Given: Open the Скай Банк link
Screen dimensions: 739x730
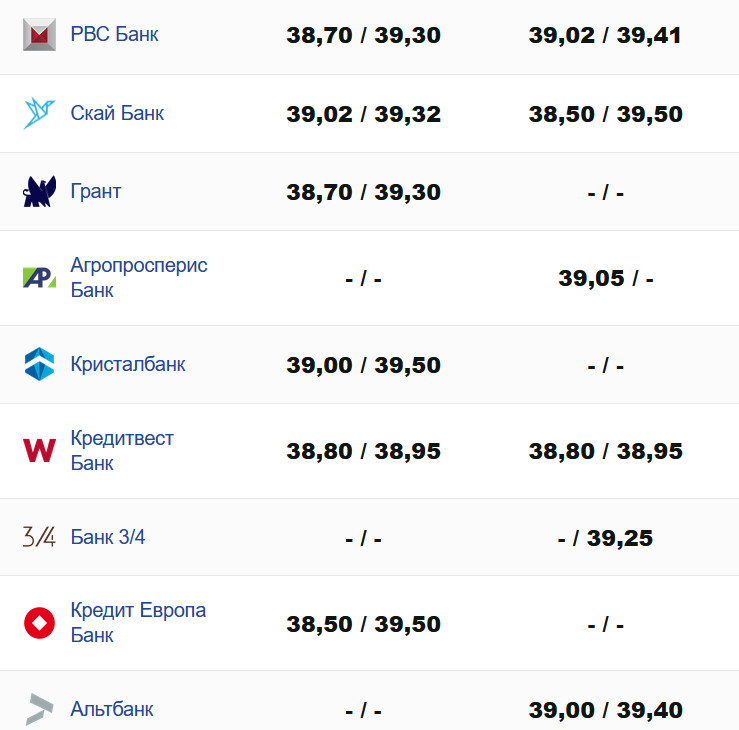Looking at the screenshot, I should coord(117,113).
